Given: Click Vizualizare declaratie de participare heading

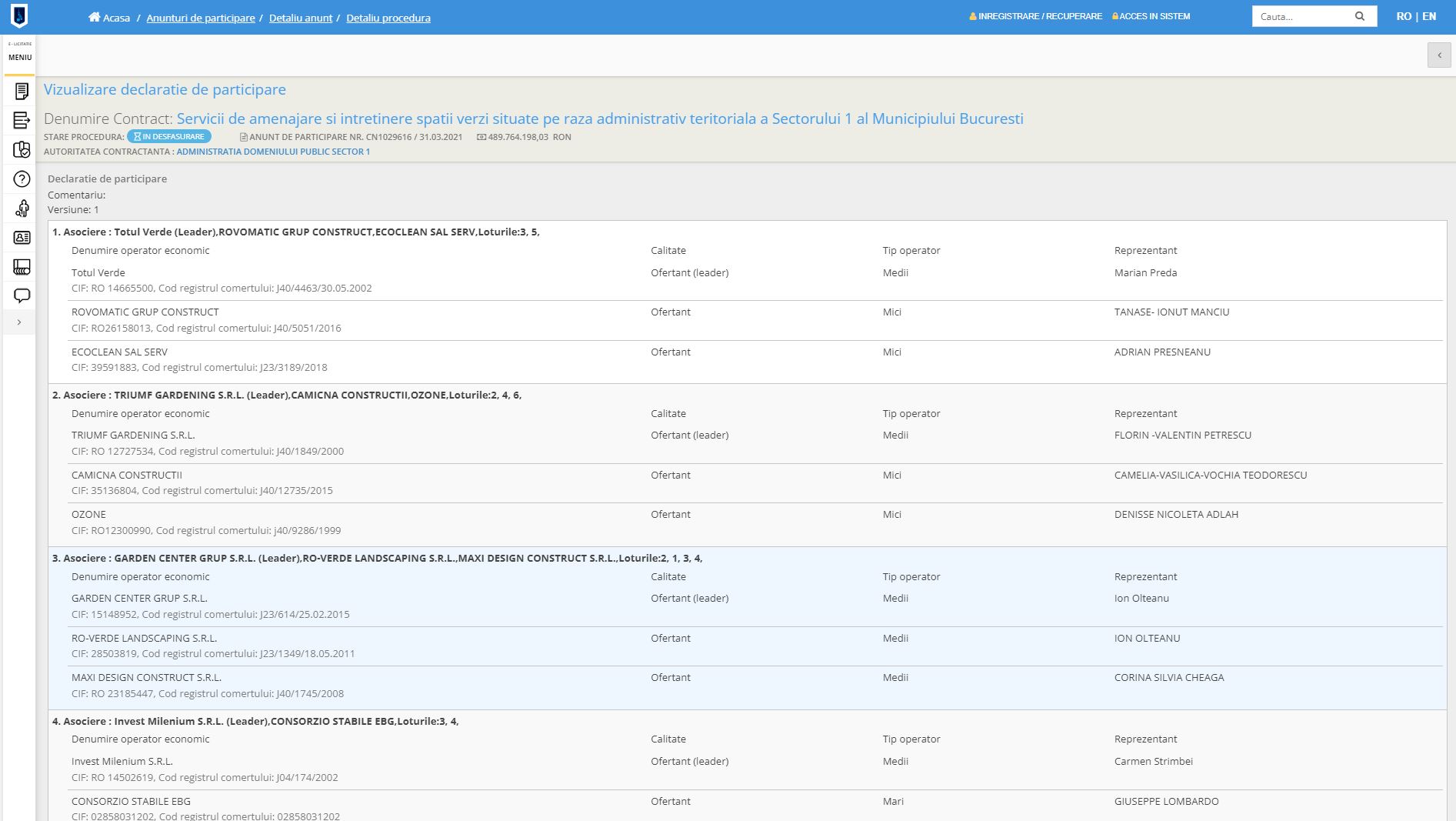Looking at the screenshot, I should pos(165,89).
